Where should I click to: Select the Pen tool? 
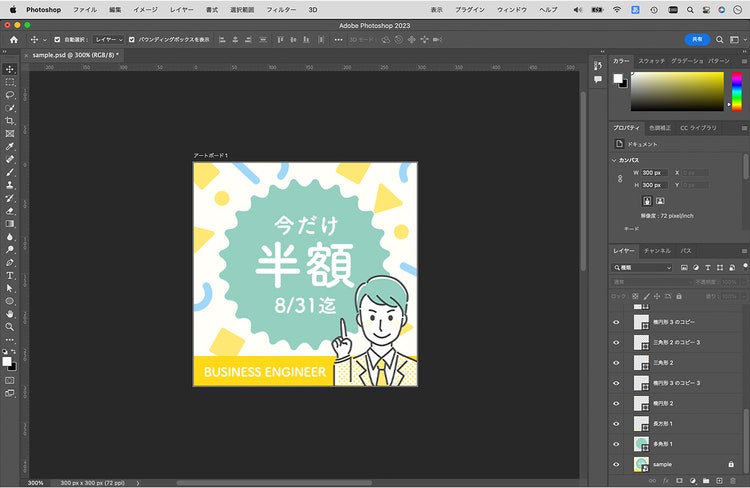pyautogui.click(x=10, y=263)
